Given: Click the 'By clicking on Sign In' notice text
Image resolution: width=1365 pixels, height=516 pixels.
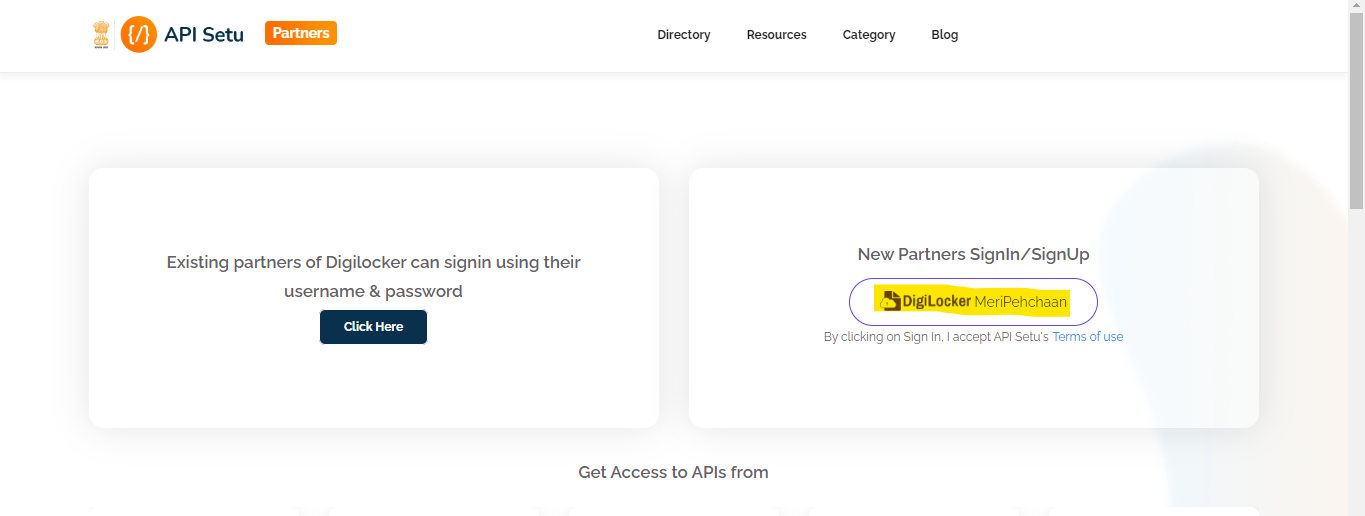Looking at the screenshot, I should pos(935,337).
